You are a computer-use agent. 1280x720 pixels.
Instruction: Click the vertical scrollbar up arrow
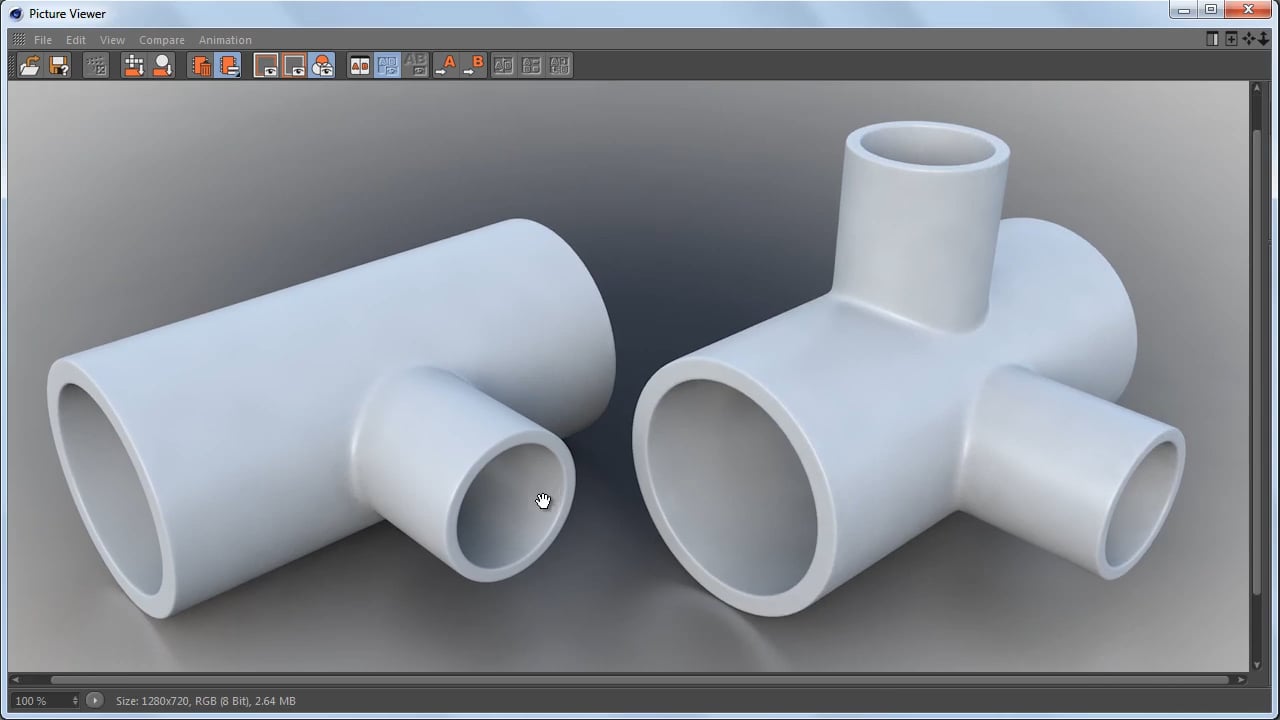click(1257, 88)
